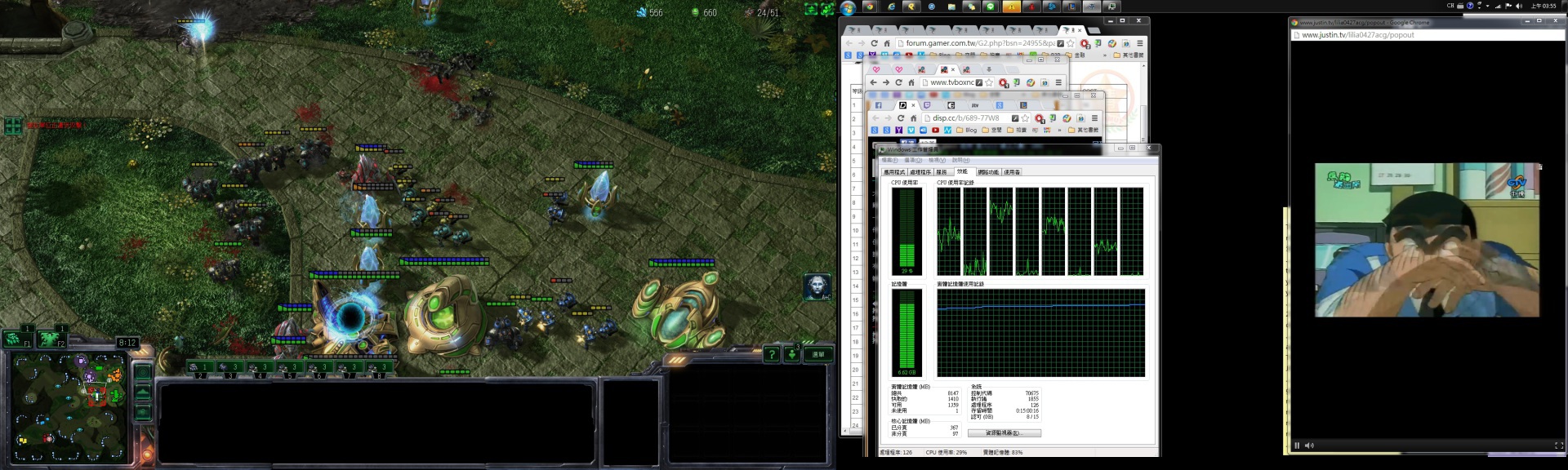Switch to the Facebook tab in disp.cc window
This screenshot has width=1568, height=470.
pyautogui.click(x=879, y=105)
